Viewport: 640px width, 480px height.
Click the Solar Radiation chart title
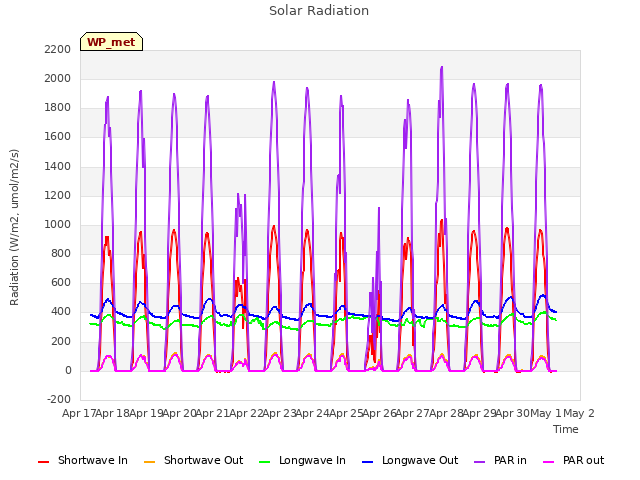coord(319,11)
